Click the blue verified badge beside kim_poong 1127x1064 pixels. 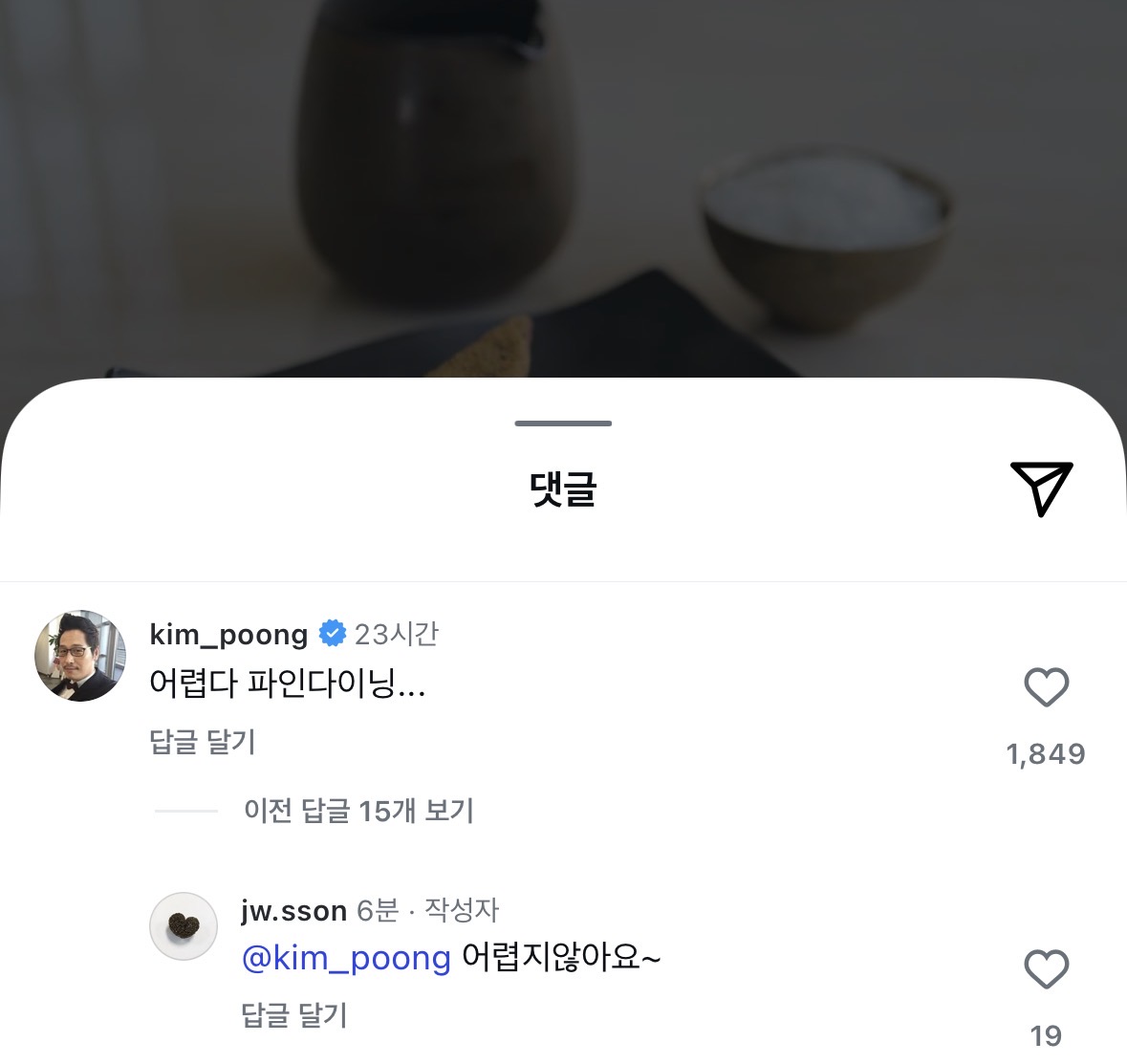tap(332, 634)
